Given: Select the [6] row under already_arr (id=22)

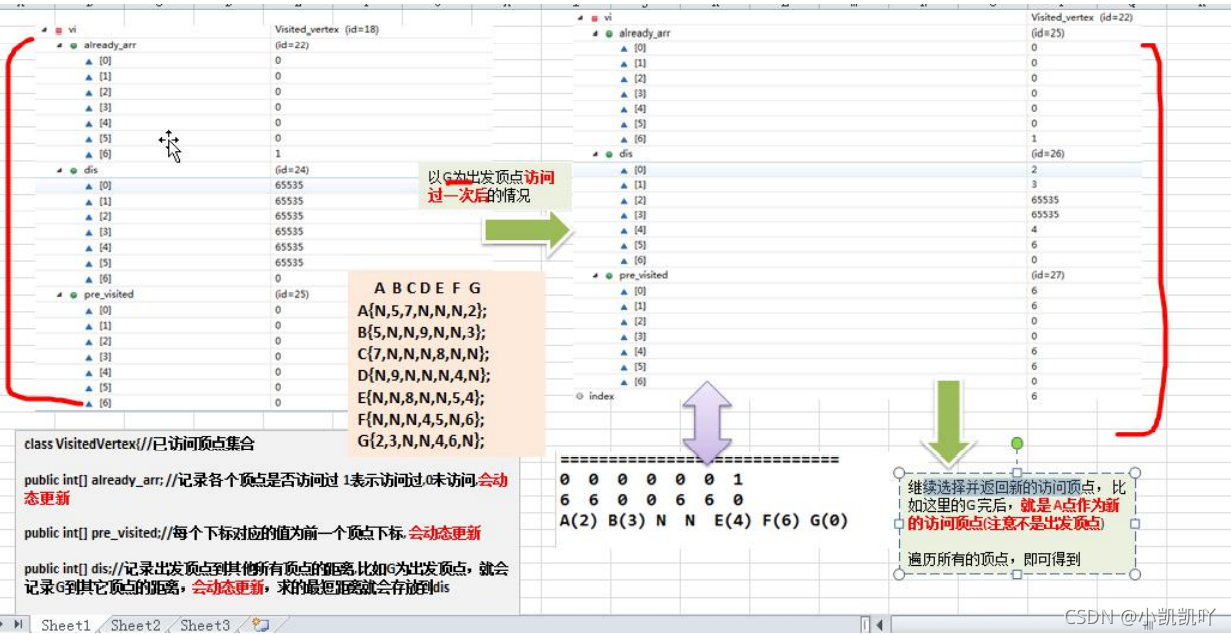Looking at the screenshot, I should 264,154.
